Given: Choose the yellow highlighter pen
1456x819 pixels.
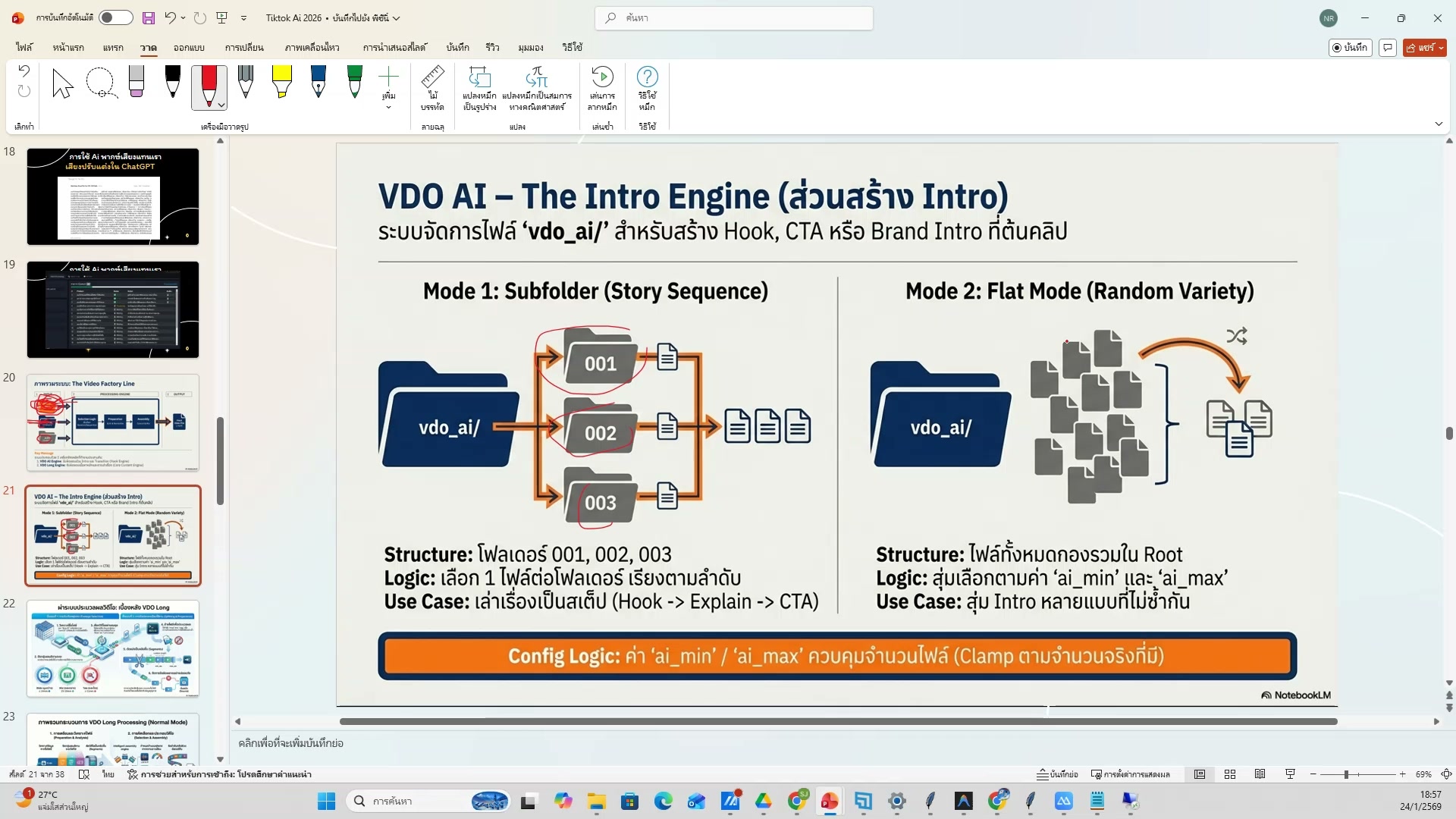Looking at the screenshot, I should 281,82.
